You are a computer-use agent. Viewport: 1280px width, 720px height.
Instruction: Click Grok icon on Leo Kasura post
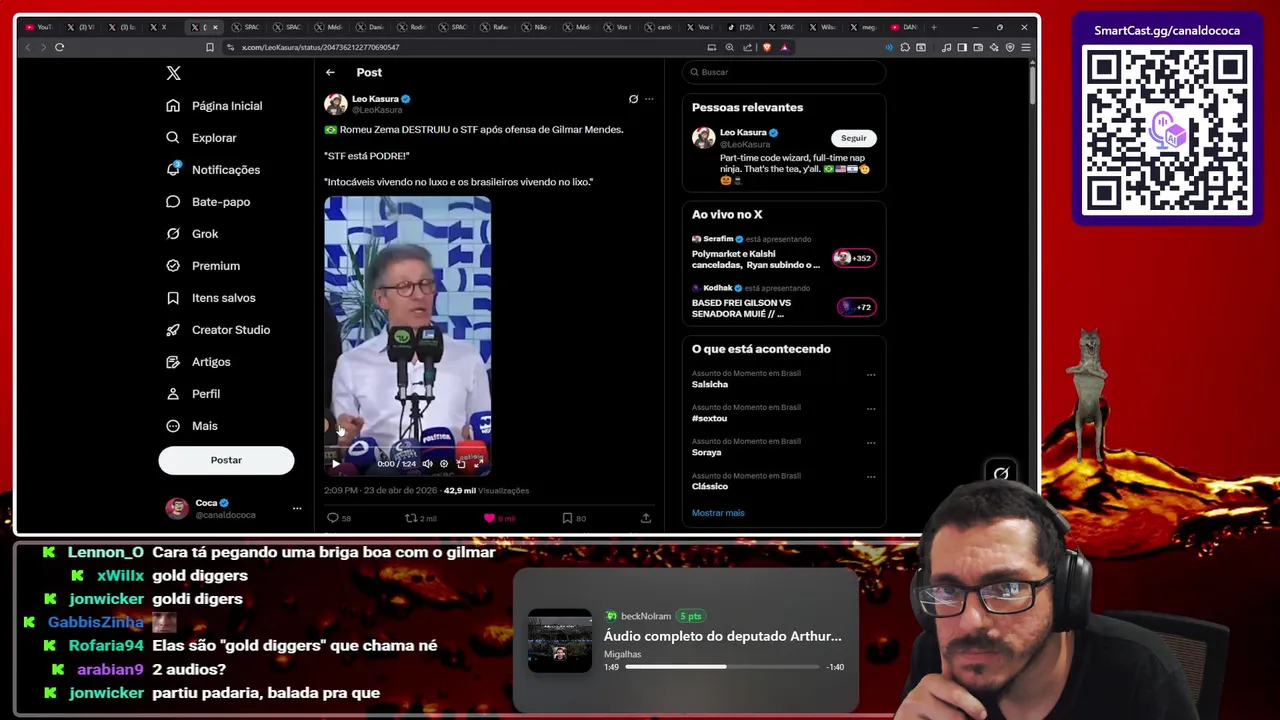(633, 99)
